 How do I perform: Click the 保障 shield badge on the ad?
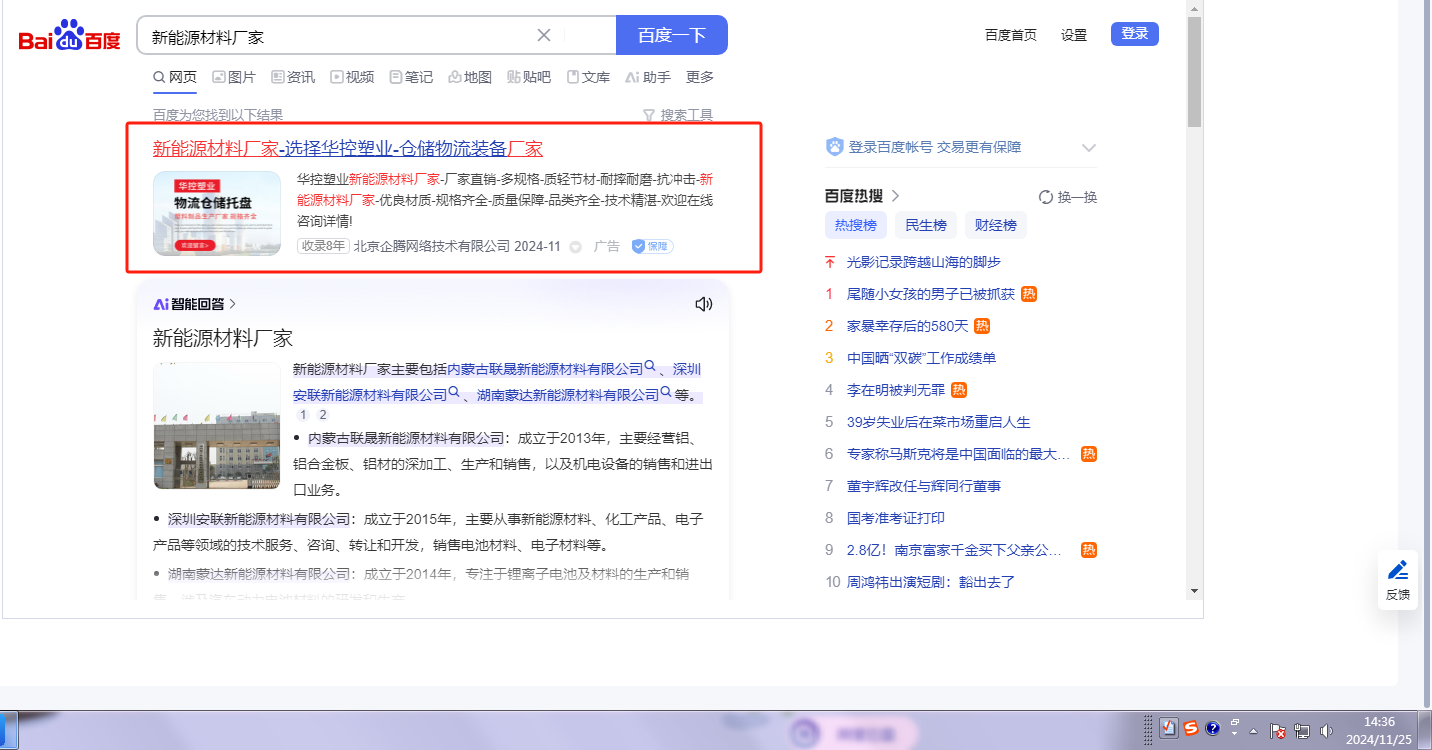[x=652, y=246]
